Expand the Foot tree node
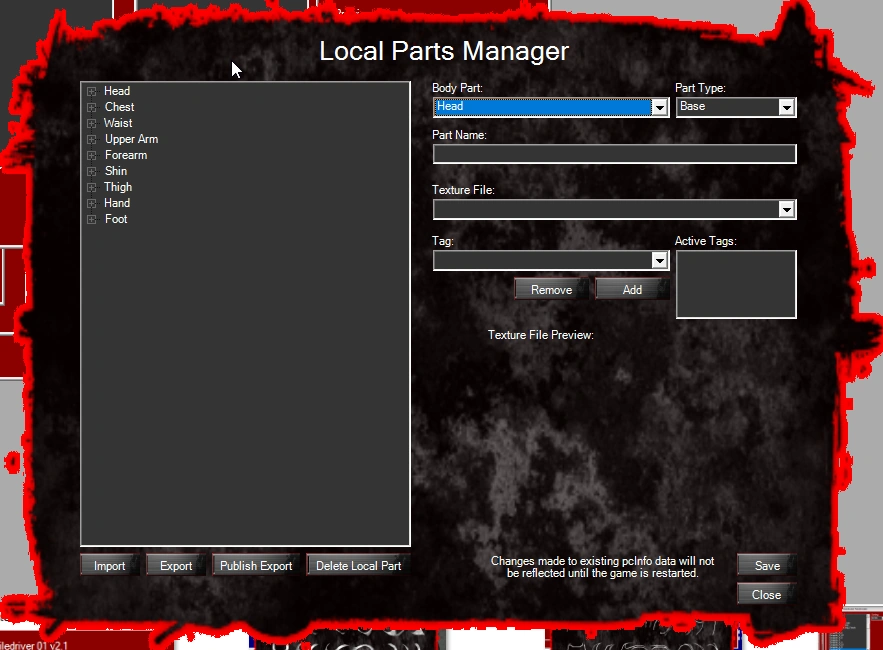The height and width of the screenshot is (650, 883). pos(90,218)
